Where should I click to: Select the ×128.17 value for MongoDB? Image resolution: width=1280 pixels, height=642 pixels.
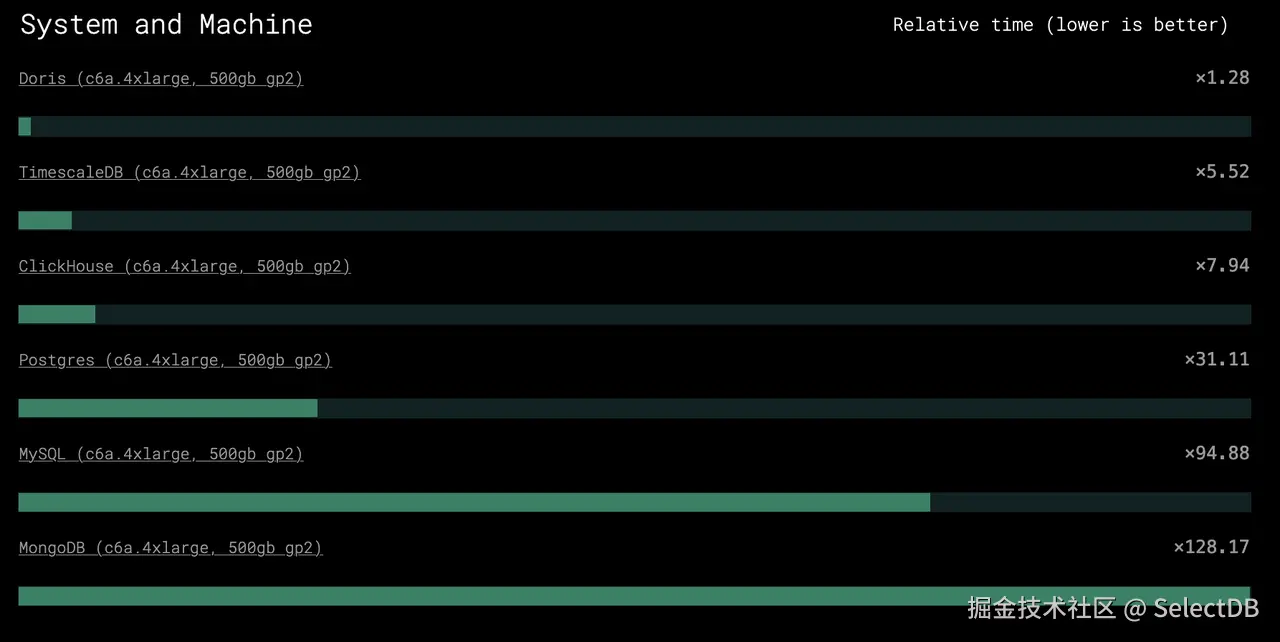point(1211,548)
